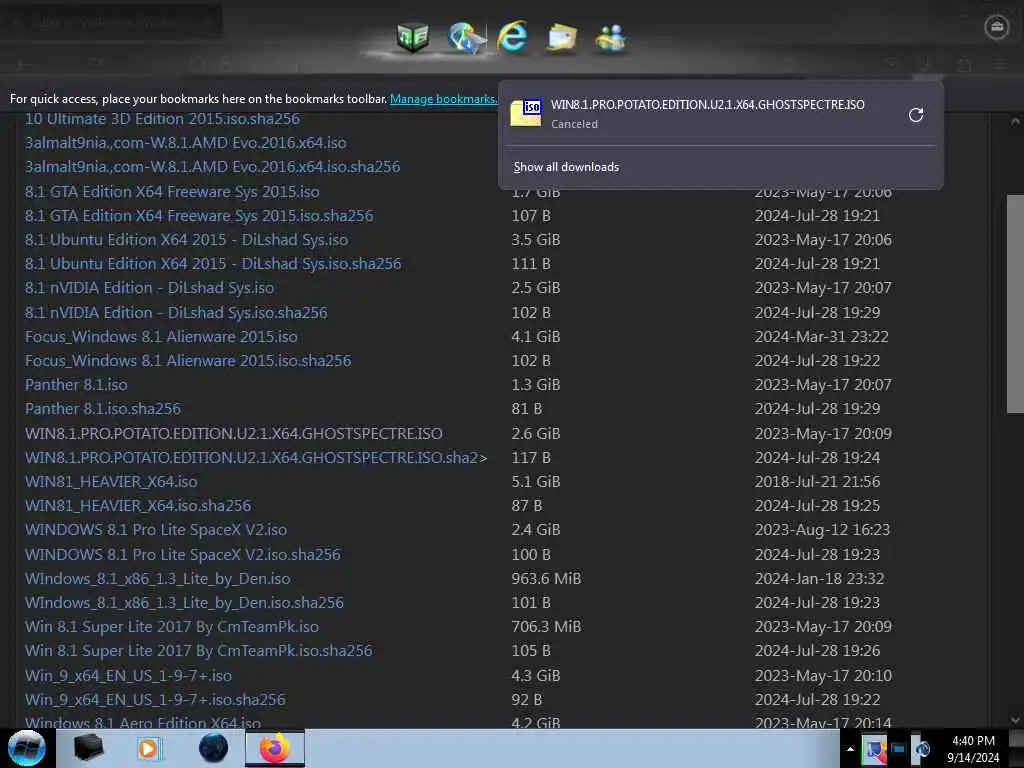Download Panther 8.1.iso

pos(76,385)
